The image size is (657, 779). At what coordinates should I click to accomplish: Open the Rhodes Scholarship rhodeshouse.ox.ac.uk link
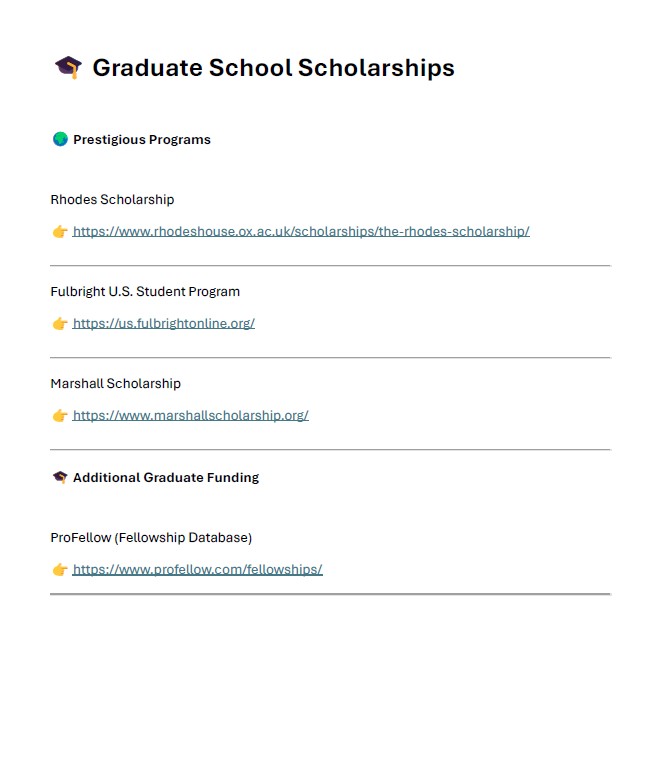pyautogui.click(x=301, y=232)
